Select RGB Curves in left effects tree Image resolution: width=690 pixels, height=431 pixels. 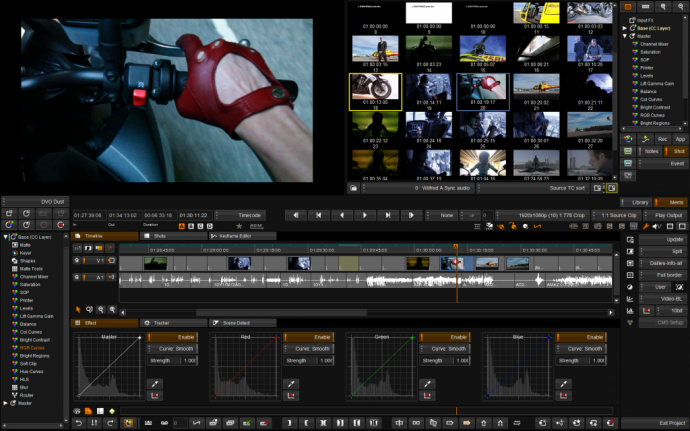point(32,348)
